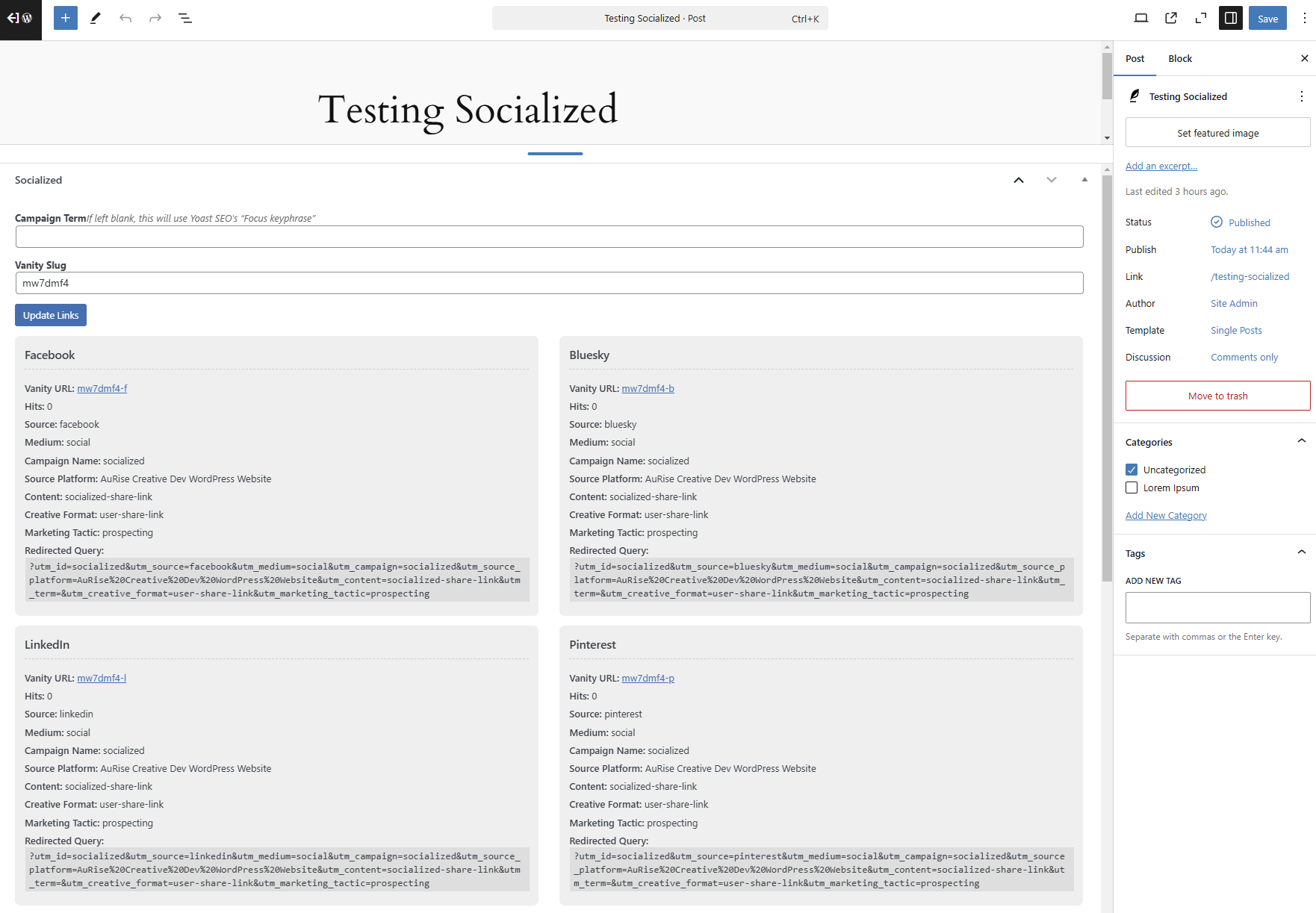Image resolution: width=1316 pixels, height=913 pixels.
Task: Click the Facebook card heading
Action: 49,355
